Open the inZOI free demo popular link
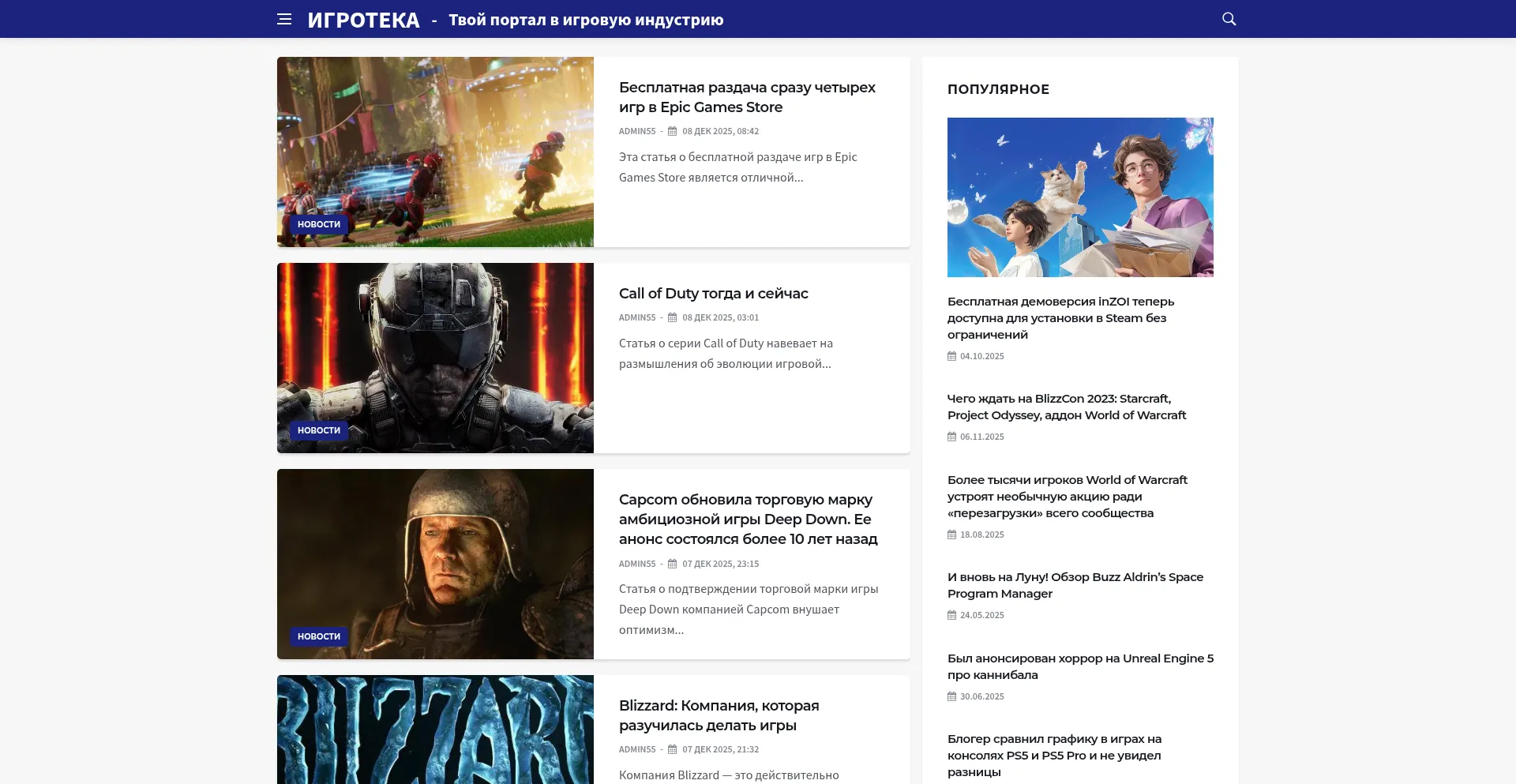 [x=1060, y=318]
